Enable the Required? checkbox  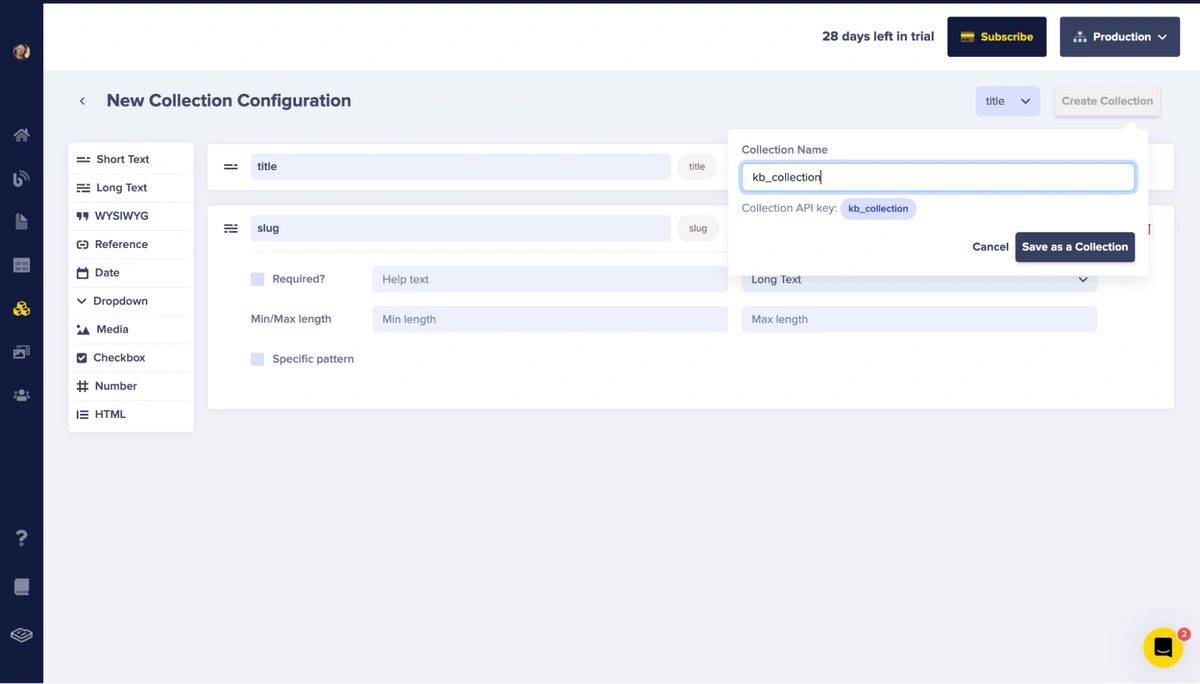click(x=257, y=279)
